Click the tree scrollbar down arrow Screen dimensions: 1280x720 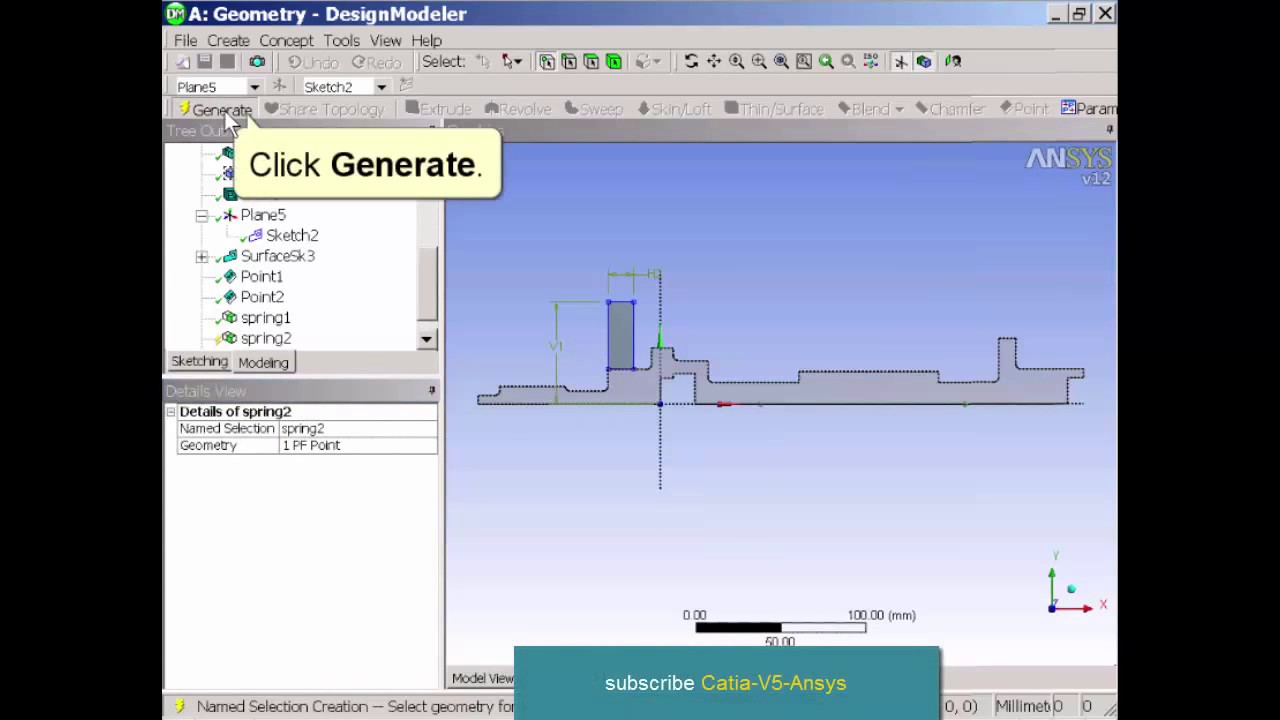click(427, 339)
